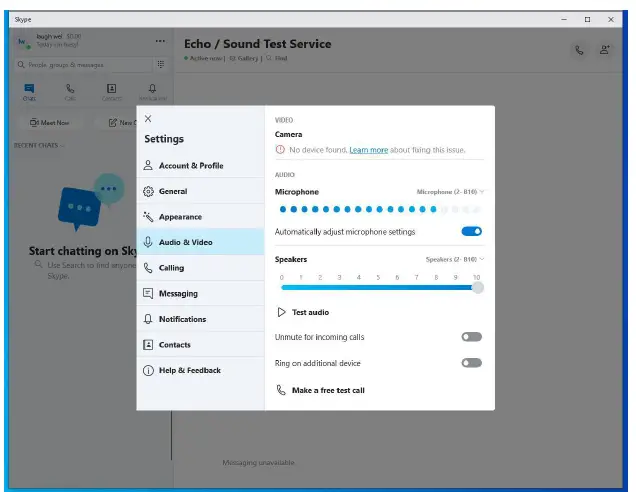Minimize the Skype window
Screen dimensions: 636x492
pyautogui.click(x=564, y=19)
